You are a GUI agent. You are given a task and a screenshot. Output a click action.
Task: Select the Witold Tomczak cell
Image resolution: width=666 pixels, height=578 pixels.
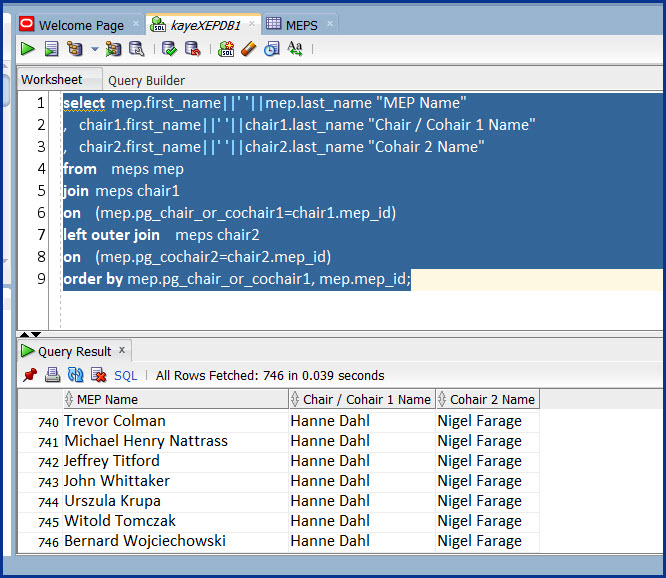pos(176,521)
